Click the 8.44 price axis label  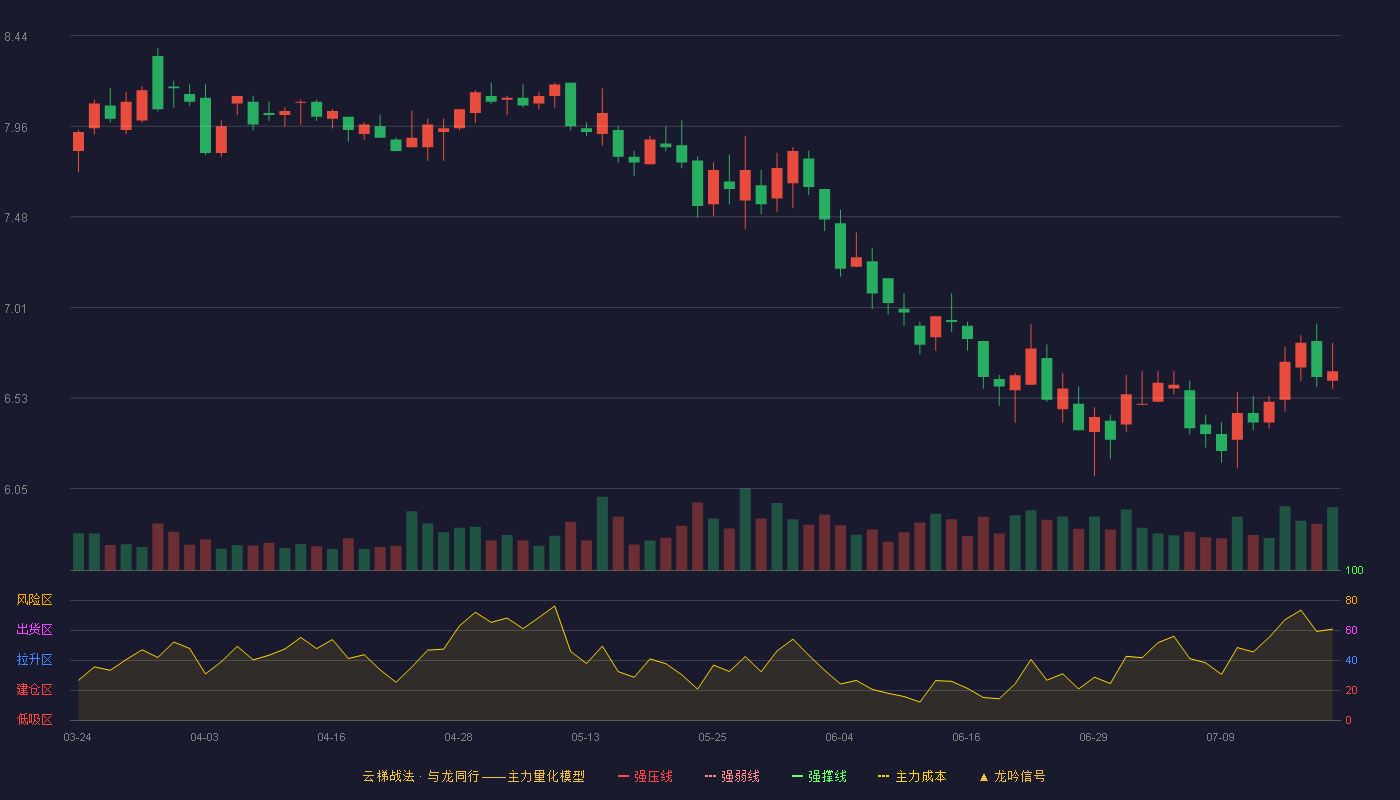15,37
